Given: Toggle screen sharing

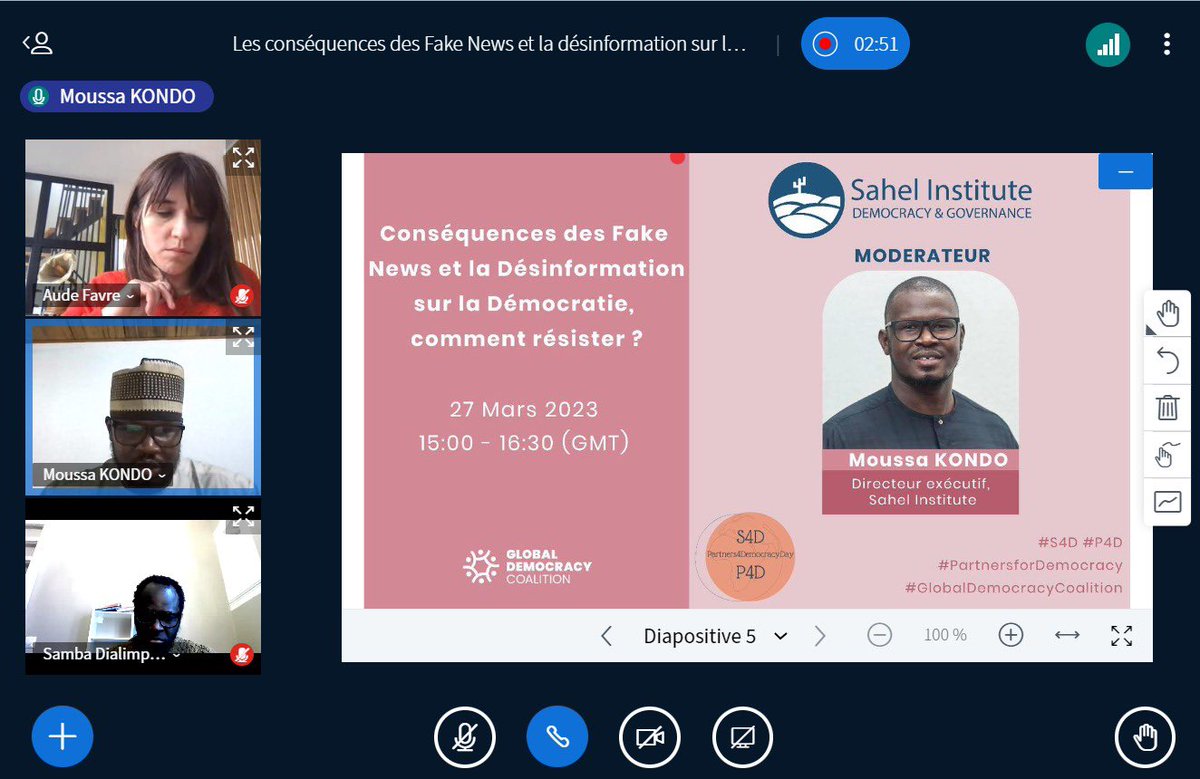Looking at the screenshot, I should coord(742,738).
